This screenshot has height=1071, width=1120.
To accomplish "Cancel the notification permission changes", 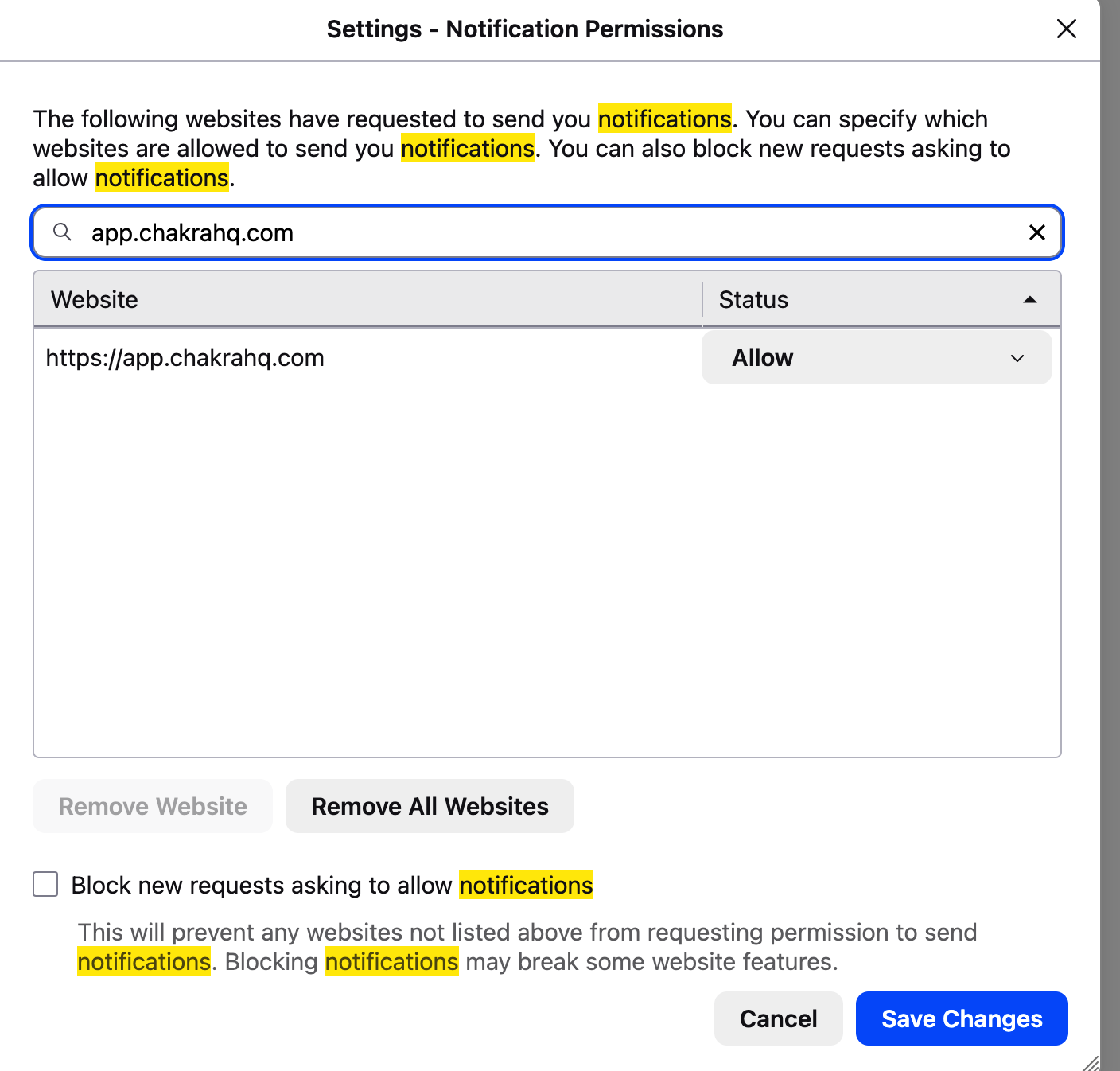I will [x=778, y=1018].
